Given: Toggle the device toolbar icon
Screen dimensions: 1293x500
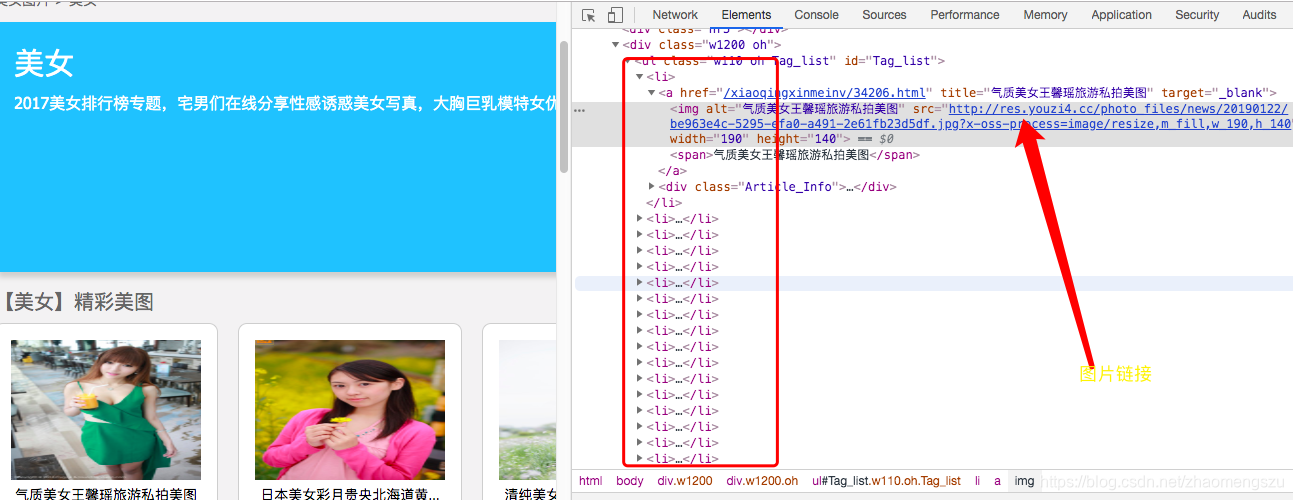Looking at the screenshot, I should 615,15.
